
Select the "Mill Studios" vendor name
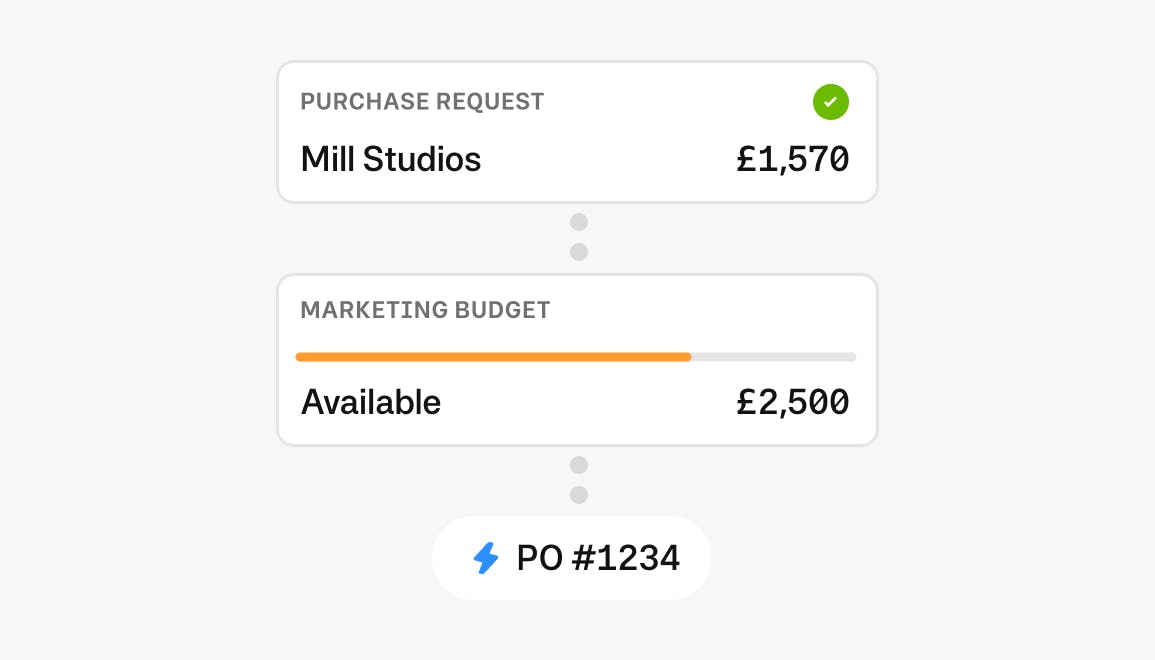391,159
